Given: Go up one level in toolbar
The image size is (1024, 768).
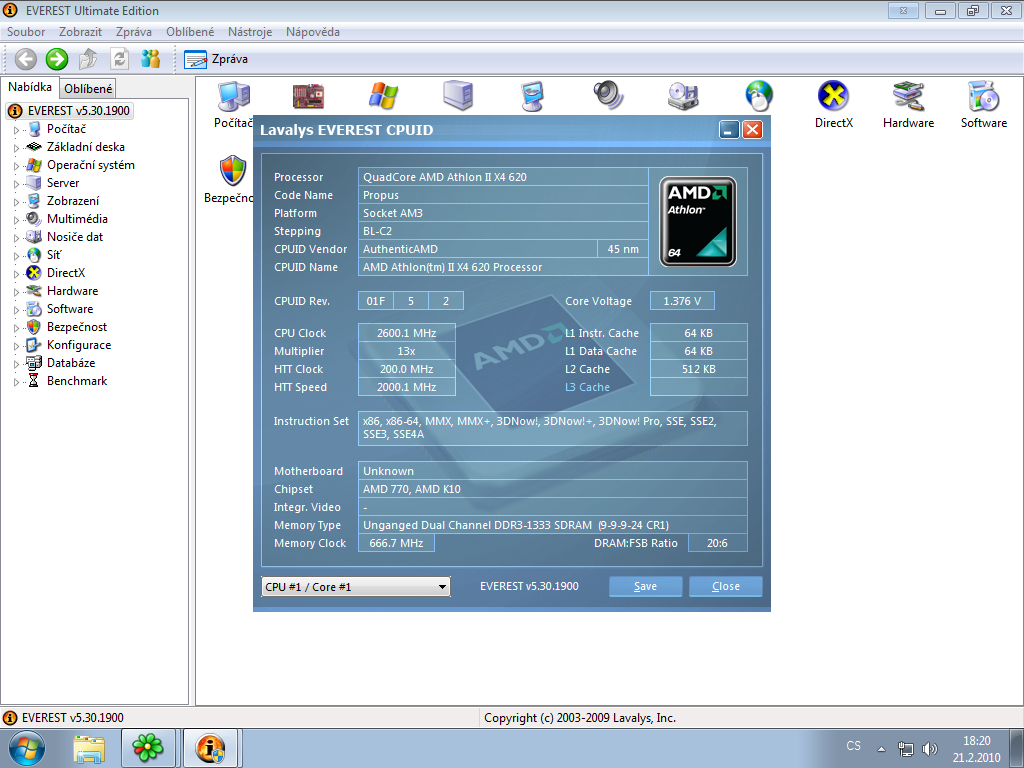Looking at the screenshot, I should coord(88,59).
